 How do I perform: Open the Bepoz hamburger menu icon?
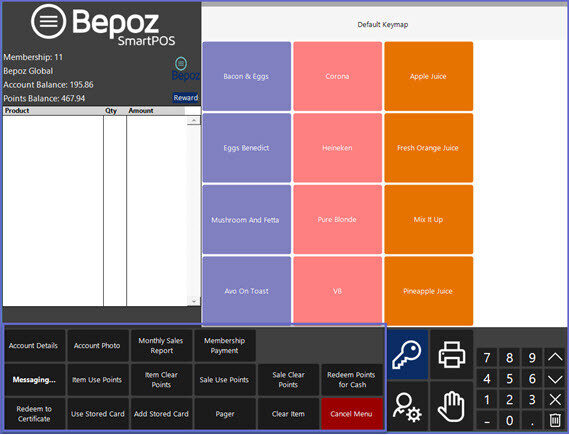pos(48,21)
